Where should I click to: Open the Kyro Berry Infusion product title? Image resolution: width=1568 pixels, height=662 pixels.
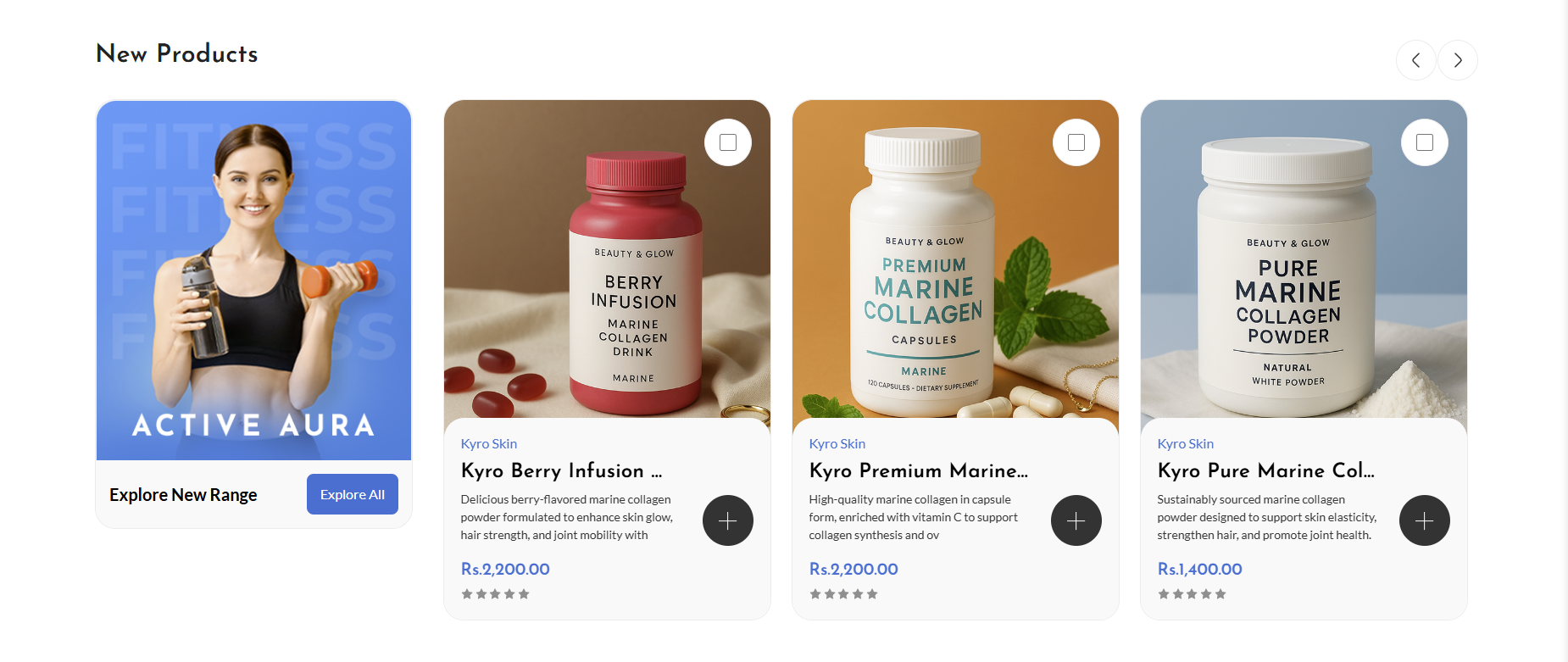(x=561, y=470)
